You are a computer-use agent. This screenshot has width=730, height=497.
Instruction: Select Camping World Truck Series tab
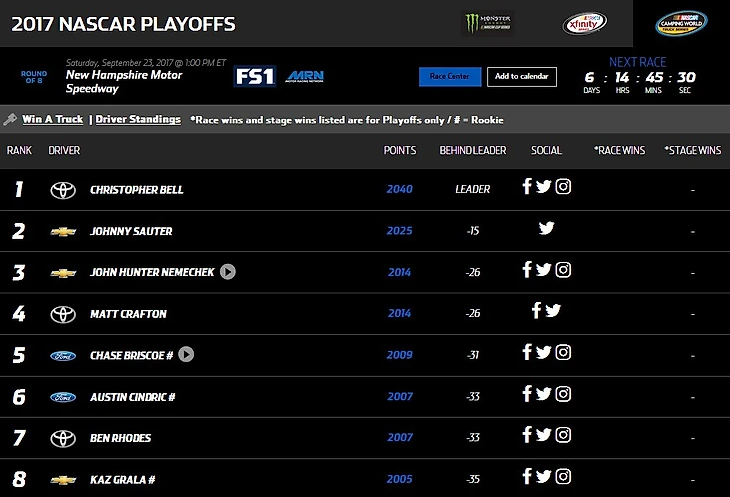click(x=681, y=23)
